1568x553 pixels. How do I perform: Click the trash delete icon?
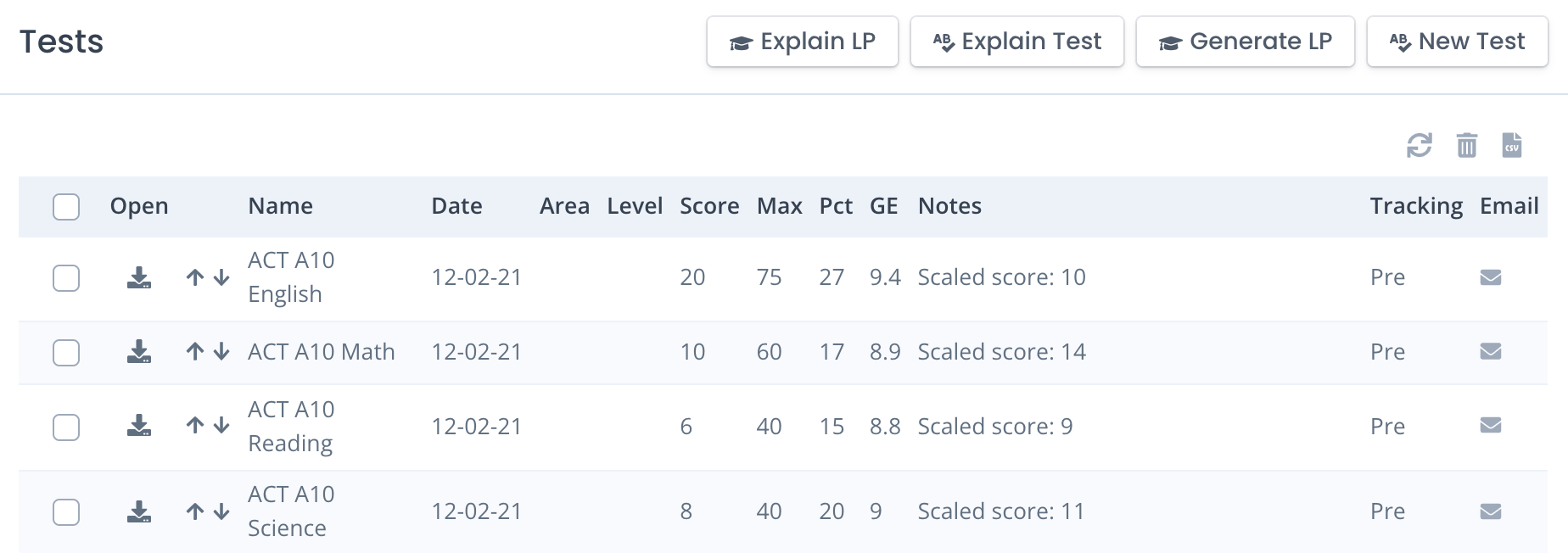pyautogui.click(x=1466, y=145)
